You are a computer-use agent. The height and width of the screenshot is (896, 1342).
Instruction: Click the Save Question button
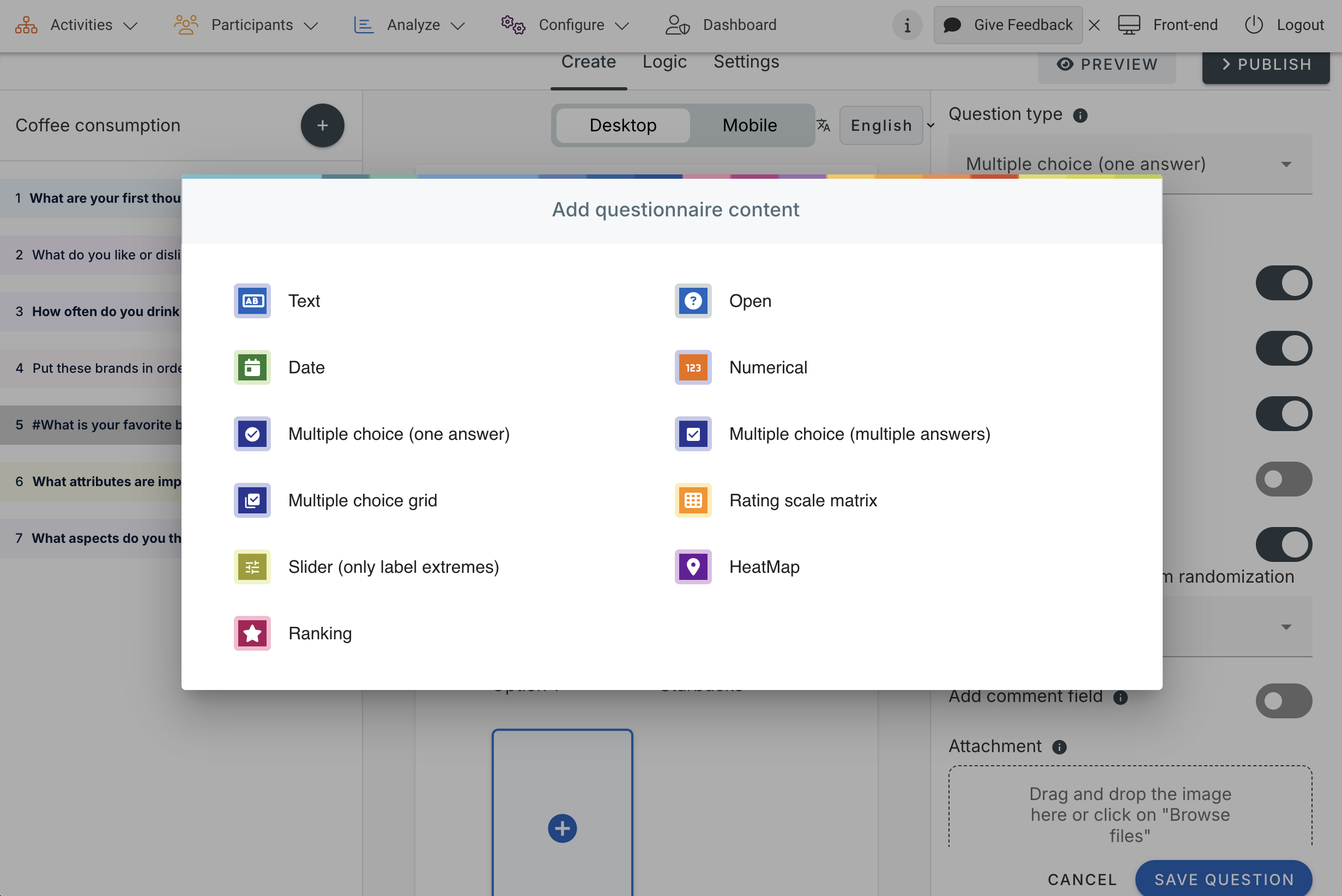point(1223,879)
